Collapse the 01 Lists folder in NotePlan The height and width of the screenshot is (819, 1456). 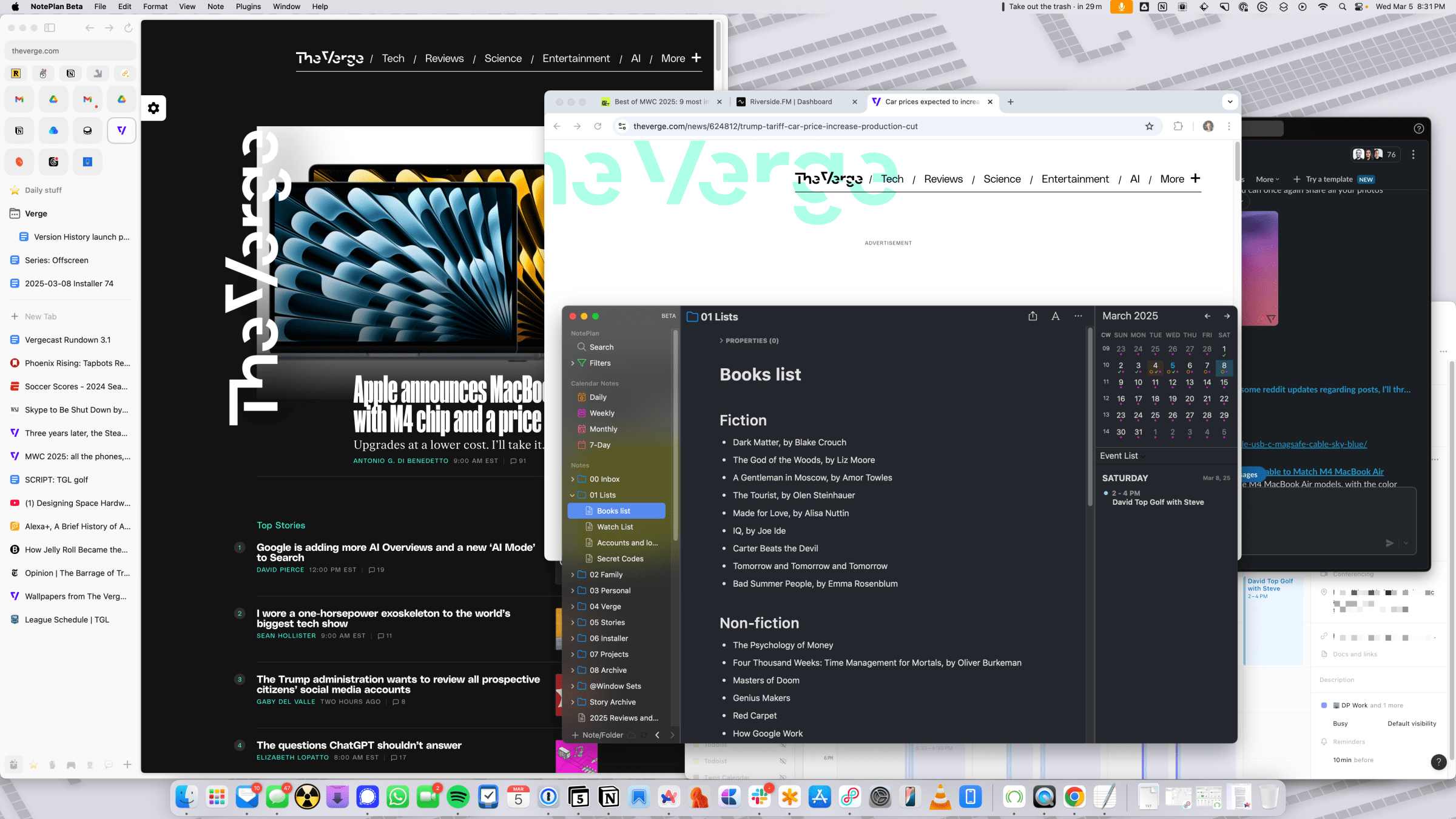[x=572, y=495]
